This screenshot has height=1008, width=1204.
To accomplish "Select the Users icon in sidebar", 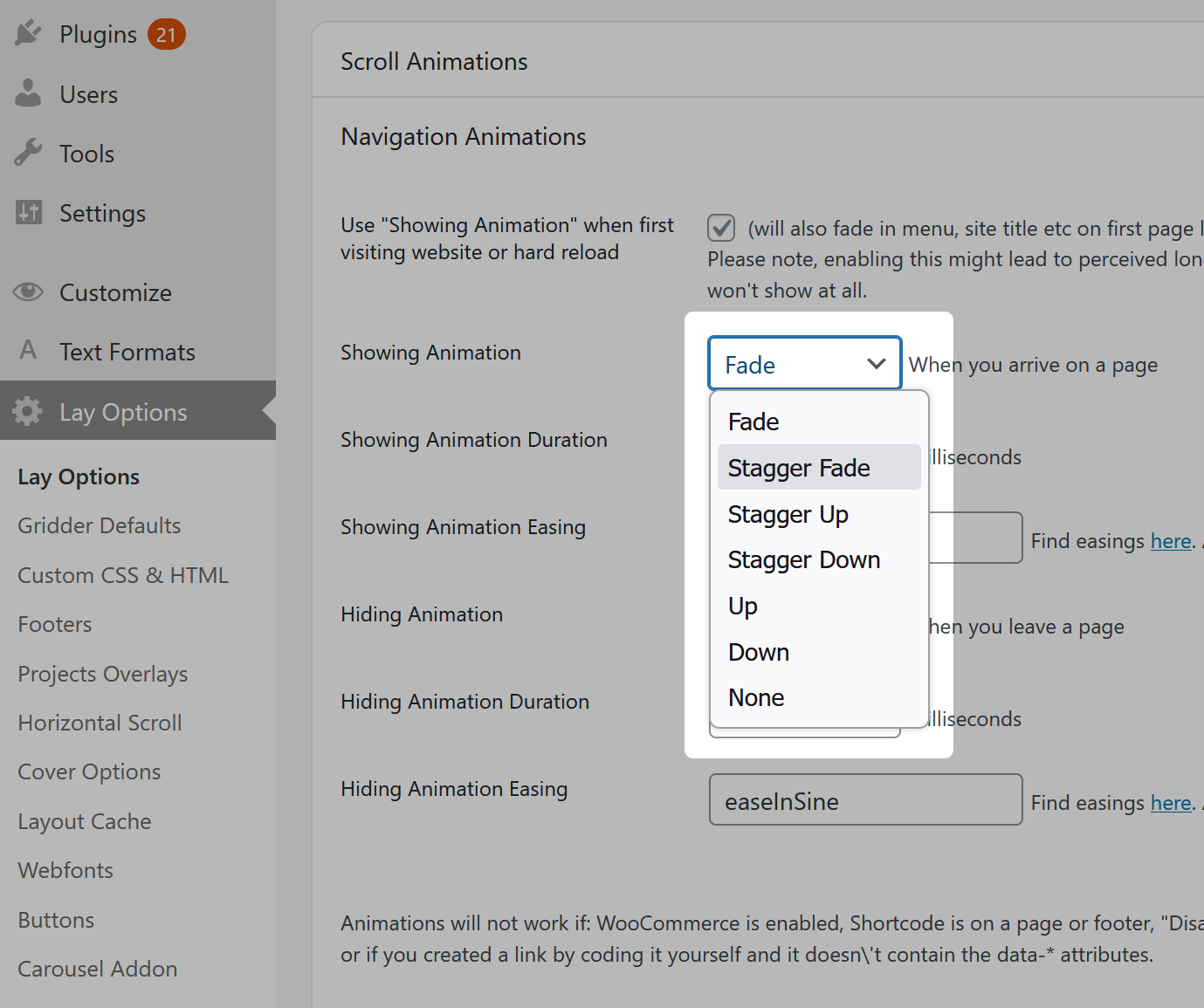I will 27,93.
